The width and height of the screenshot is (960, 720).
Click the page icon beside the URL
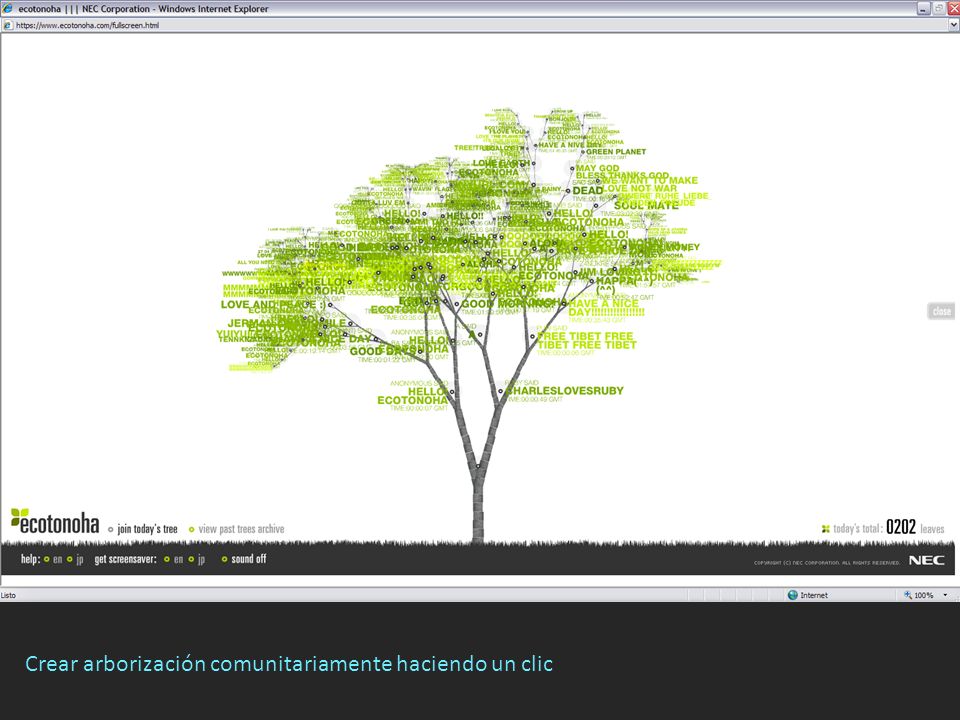8,25
